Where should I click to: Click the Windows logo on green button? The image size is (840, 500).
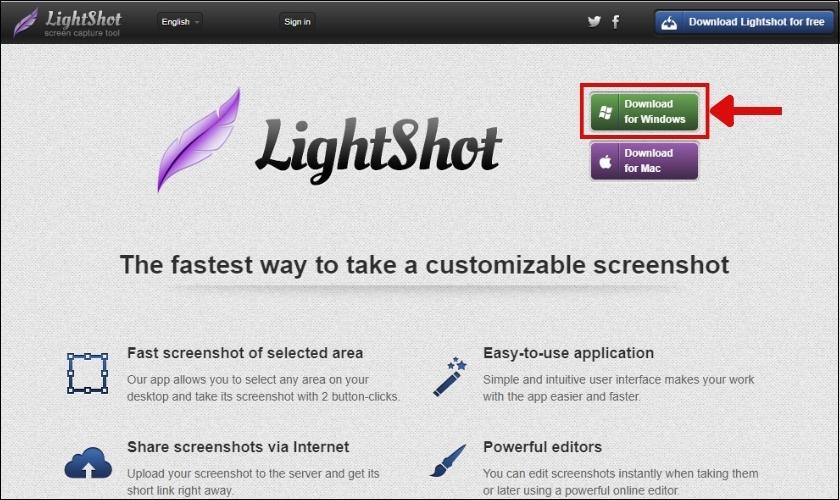tap(605, 112)
